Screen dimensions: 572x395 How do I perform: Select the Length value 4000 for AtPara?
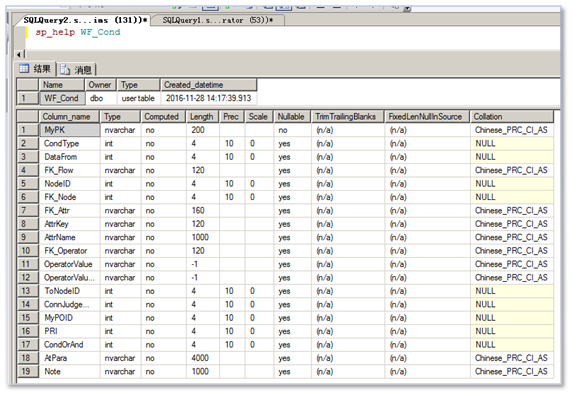202,358
